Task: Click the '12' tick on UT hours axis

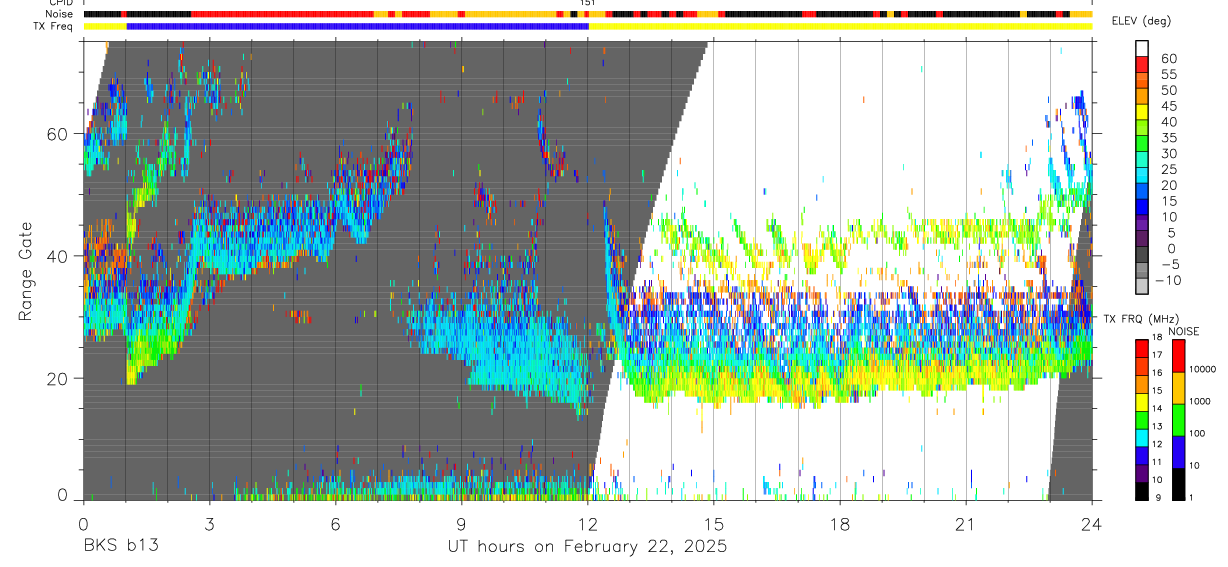Action: tap(587, 524)
